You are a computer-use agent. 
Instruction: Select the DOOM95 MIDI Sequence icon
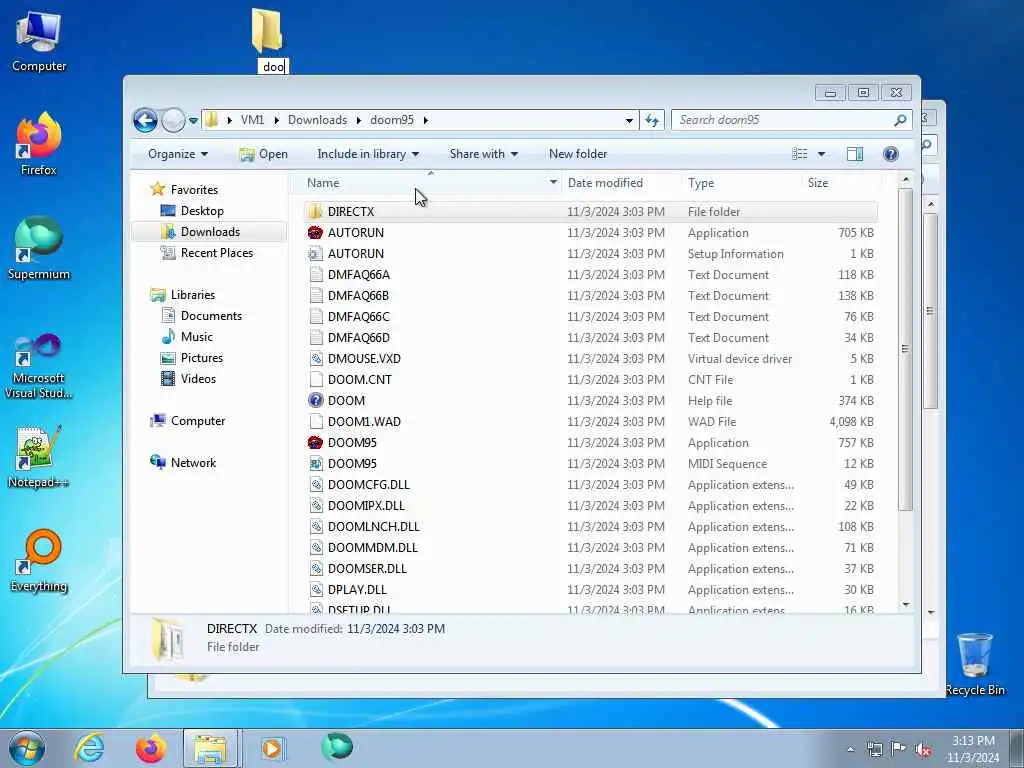pos(316,464)
